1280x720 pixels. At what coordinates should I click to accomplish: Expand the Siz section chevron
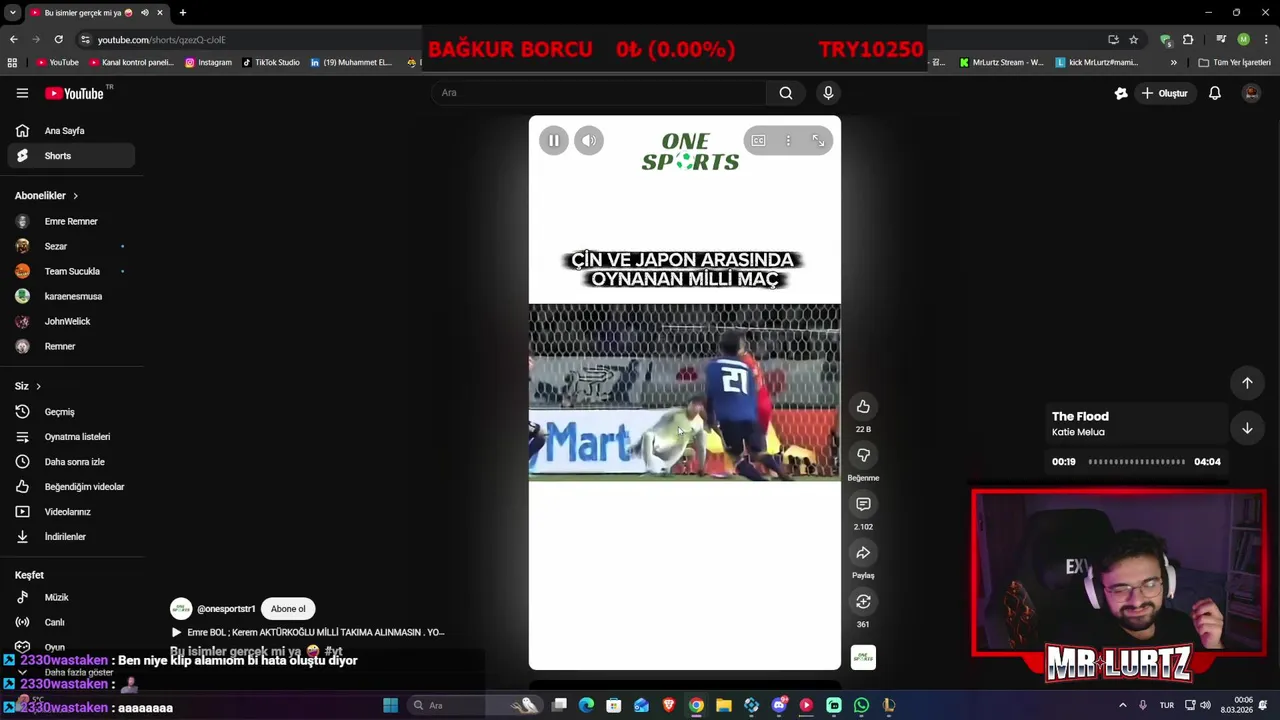(38, 386)
